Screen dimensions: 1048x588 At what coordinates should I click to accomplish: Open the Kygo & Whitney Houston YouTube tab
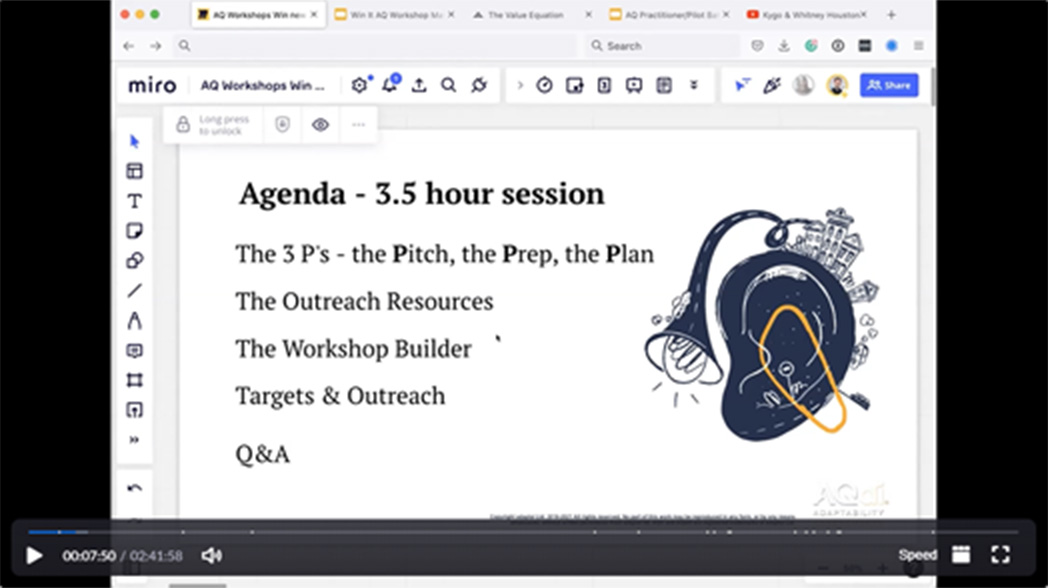[x=806, y=14]
